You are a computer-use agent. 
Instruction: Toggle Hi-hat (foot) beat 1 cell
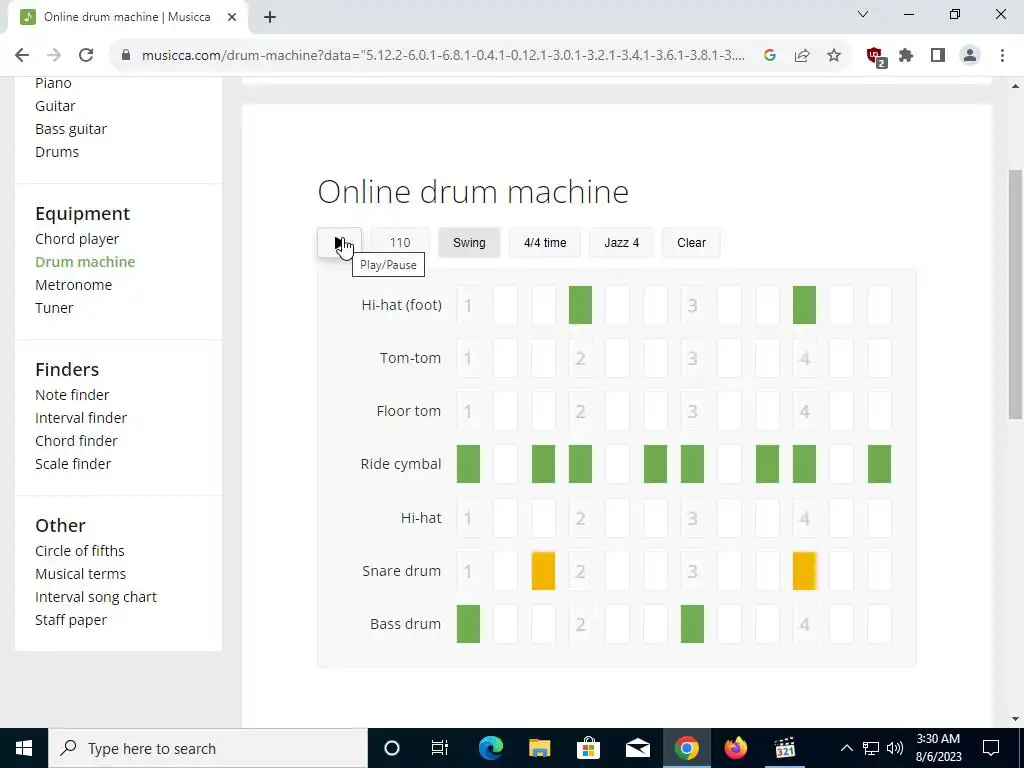coord(468,305)
